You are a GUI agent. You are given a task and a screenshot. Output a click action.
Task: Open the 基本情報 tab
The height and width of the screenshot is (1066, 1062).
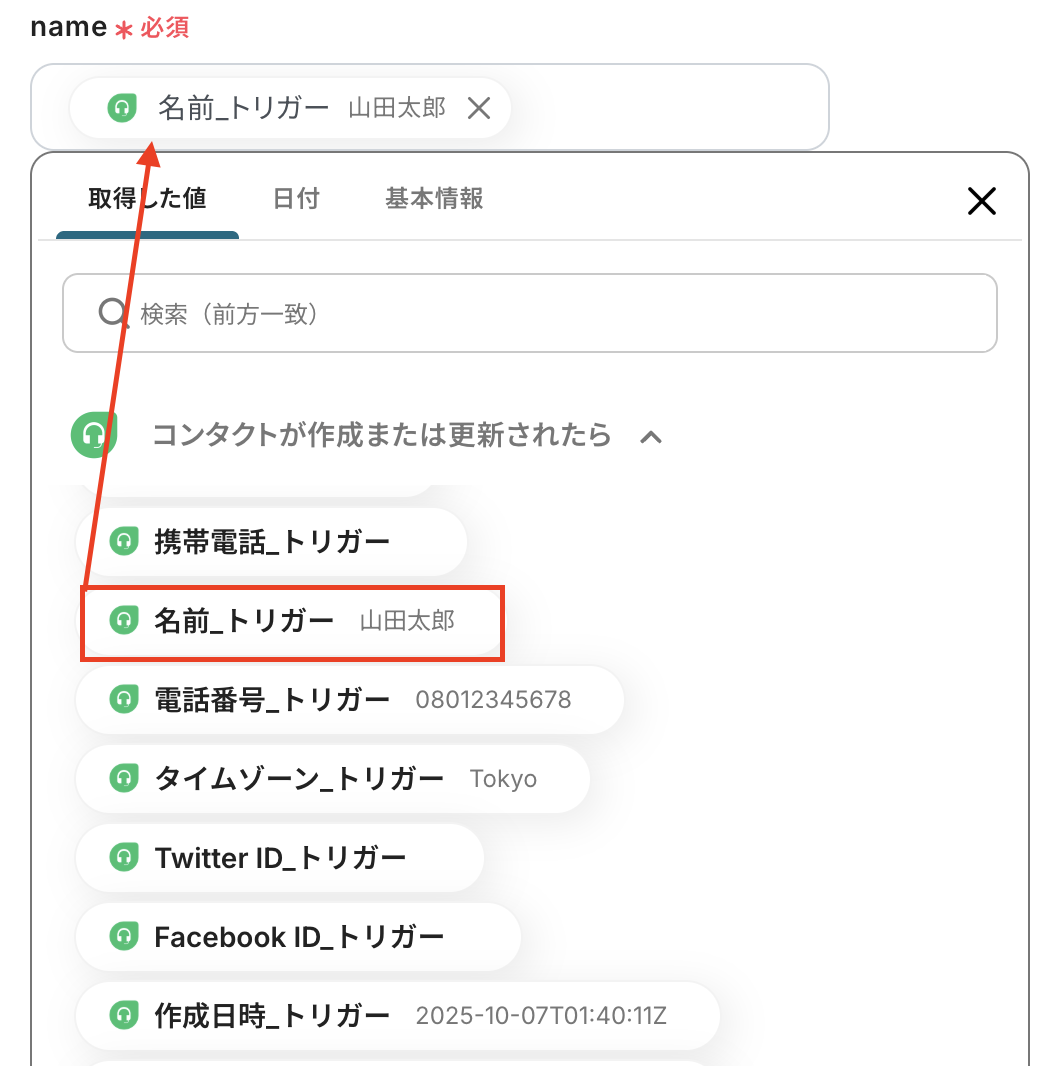(x=434, y=198)
